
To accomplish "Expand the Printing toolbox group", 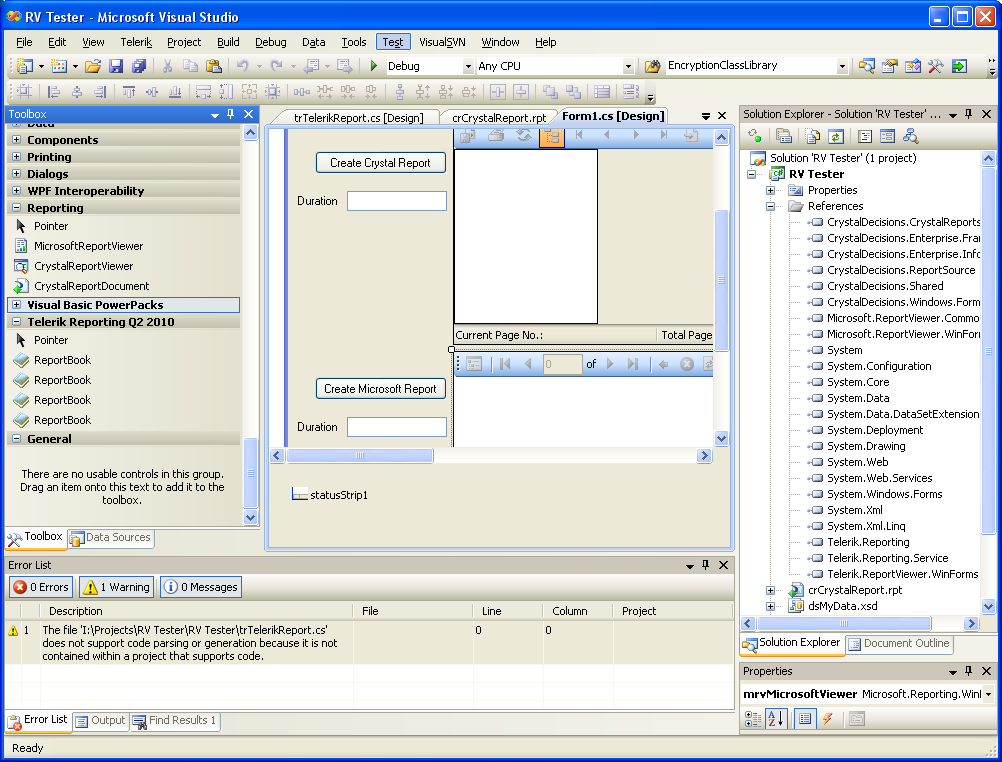I will pos(17,157).
